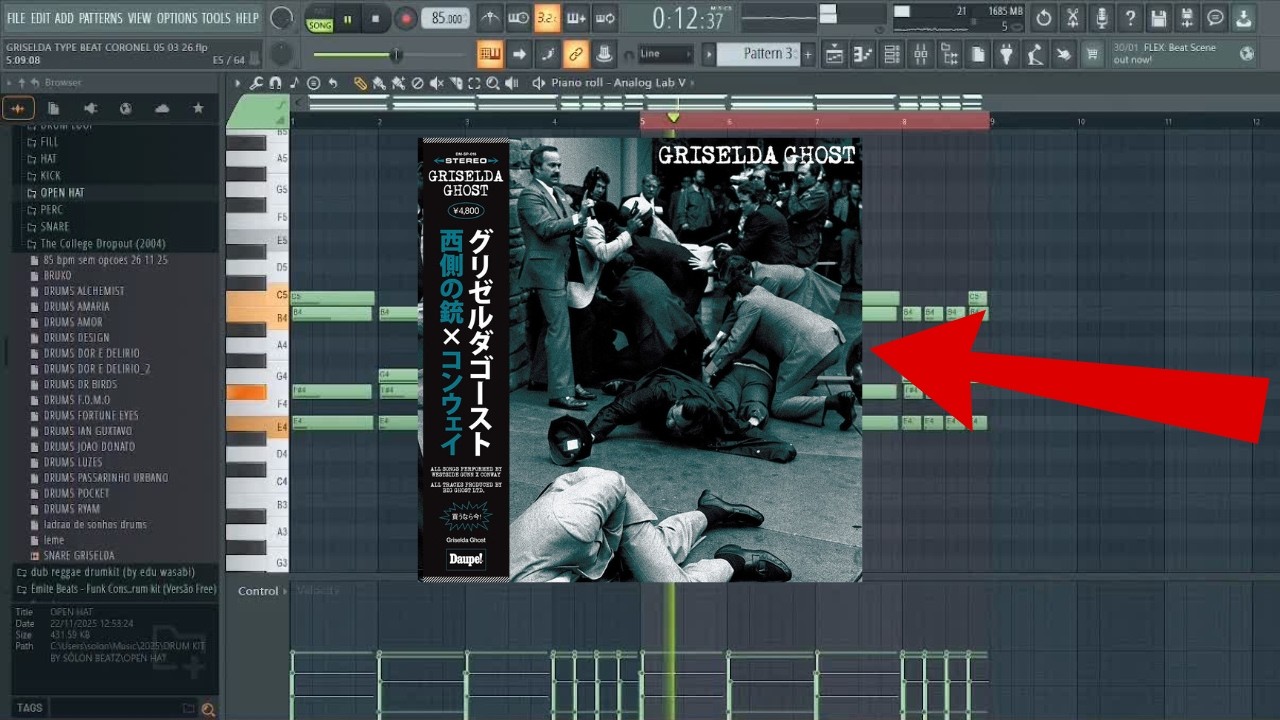This screenshot has width=1280, height=720.
Task: Open the Channel rack view icon
Action: pyautogui.click(x=892, y=54)
